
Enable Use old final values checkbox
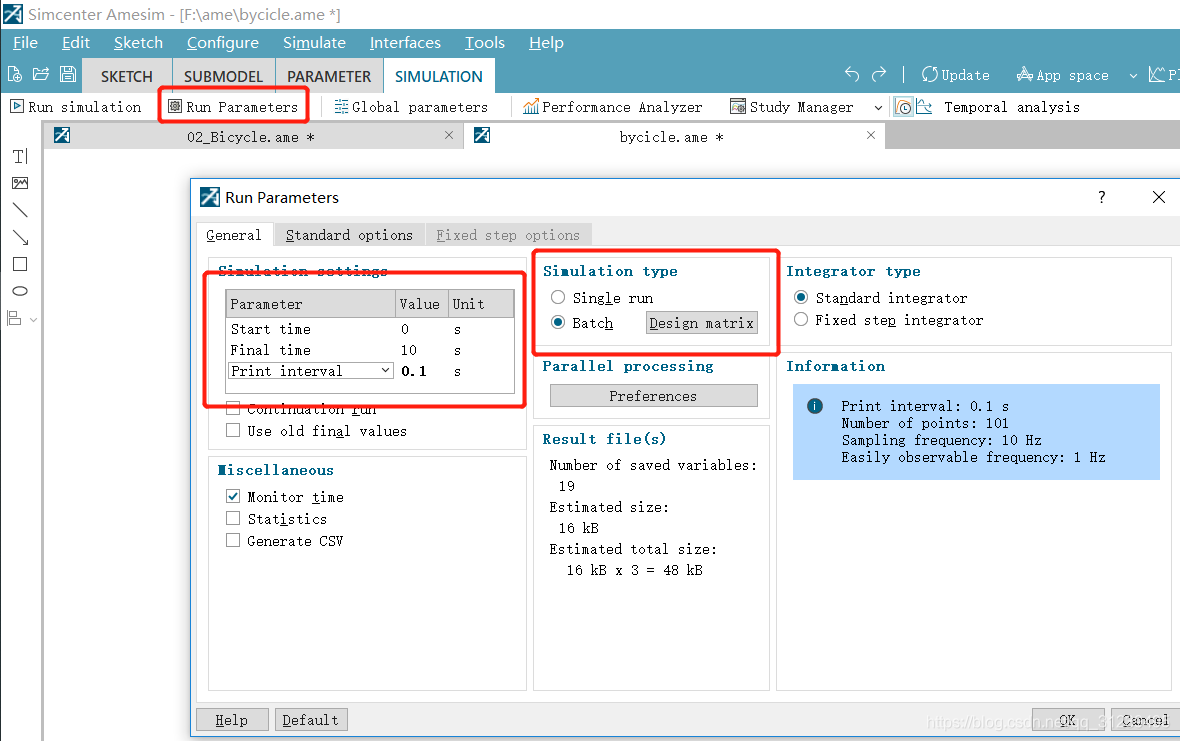click(233, 430)
